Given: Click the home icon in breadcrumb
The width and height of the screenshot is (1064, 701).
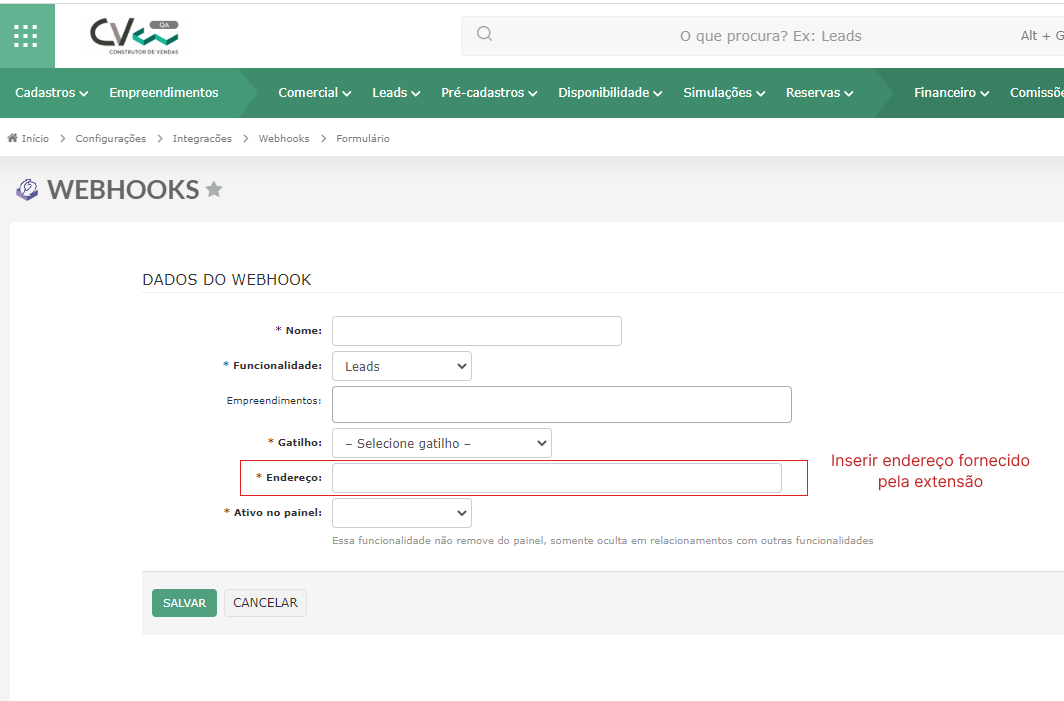Looking at the screenshot, I should point(12,138).
